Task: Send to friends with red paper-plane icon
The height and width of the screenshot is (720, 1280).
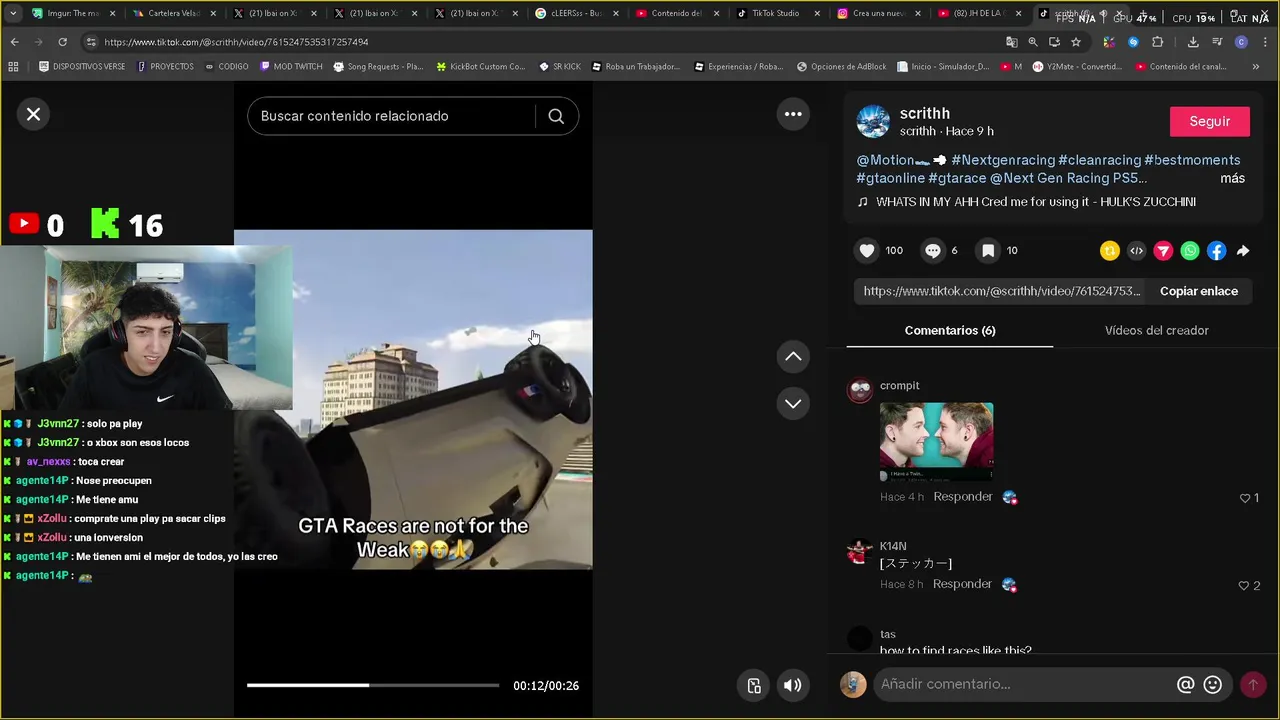Action: point(1163,251)
